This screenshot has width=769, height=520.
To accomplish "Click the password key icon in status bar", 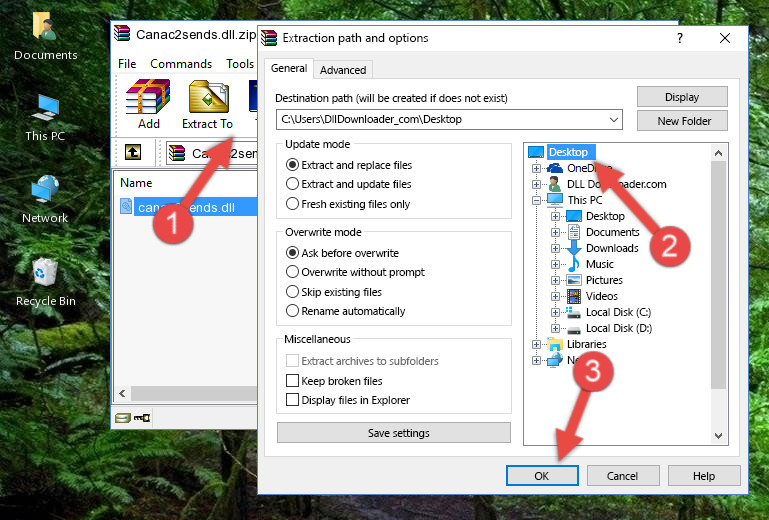I will click(x=142, y=418).
